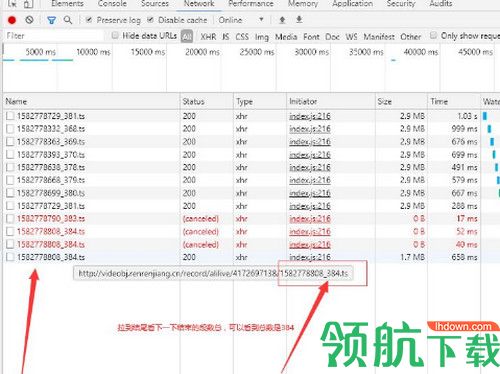This screenshot has width=500, height=374.
Task: Activate the inspect element picker icon
Action: (12, 4)
